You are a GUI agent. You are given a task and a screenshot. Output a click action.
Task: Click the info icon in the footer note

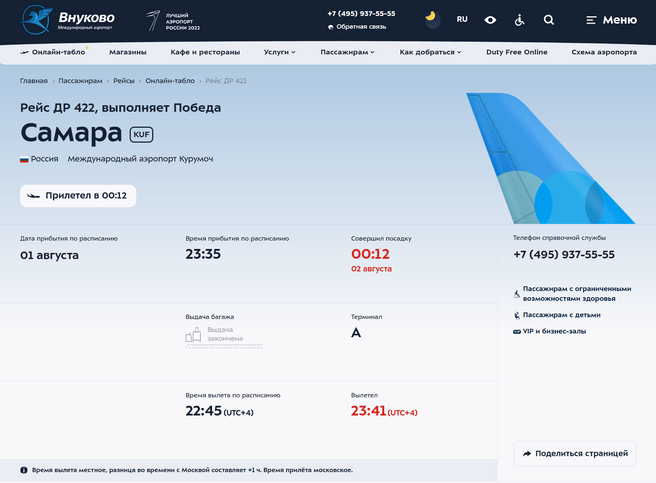pos(24,470)
